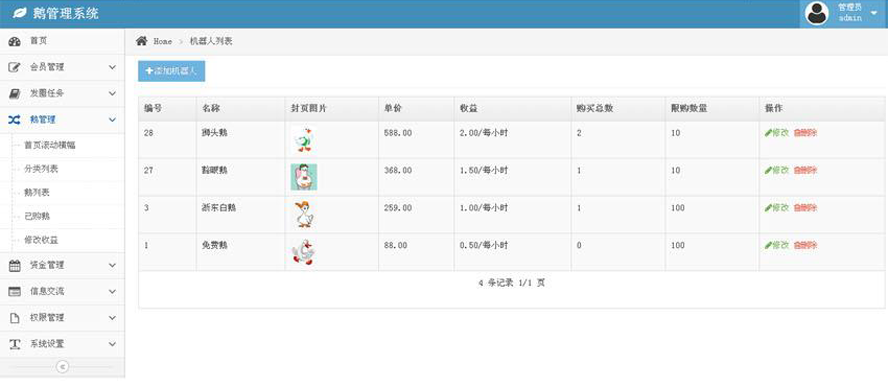Click the Home house icon in breadcrumb

(x=142, y=41)
